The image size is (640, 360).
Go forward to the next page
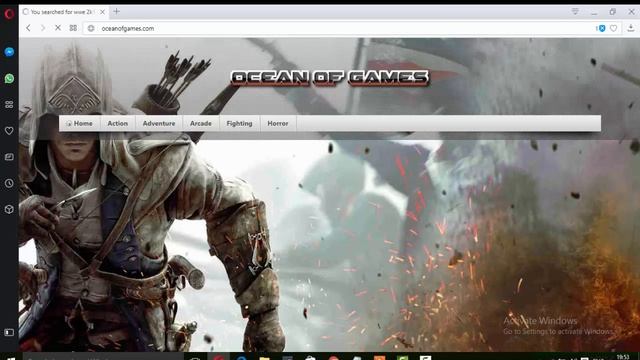pyautogui.click(x=42, y=28)
